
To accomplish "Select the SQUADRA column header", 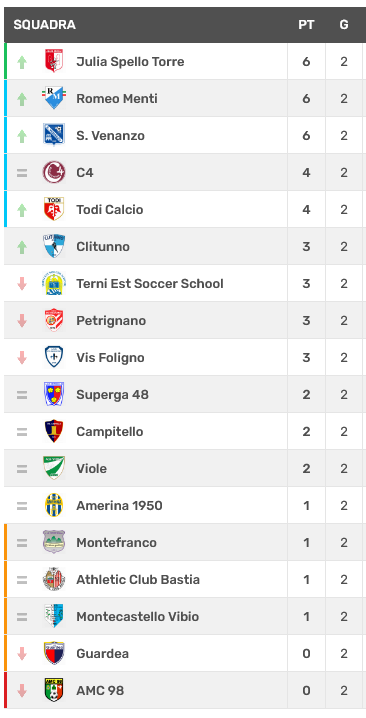I will (x=44, y=25).
